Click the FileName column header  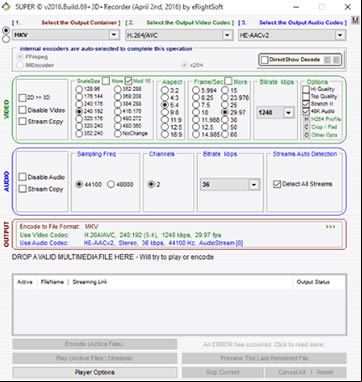pos(52,282)
